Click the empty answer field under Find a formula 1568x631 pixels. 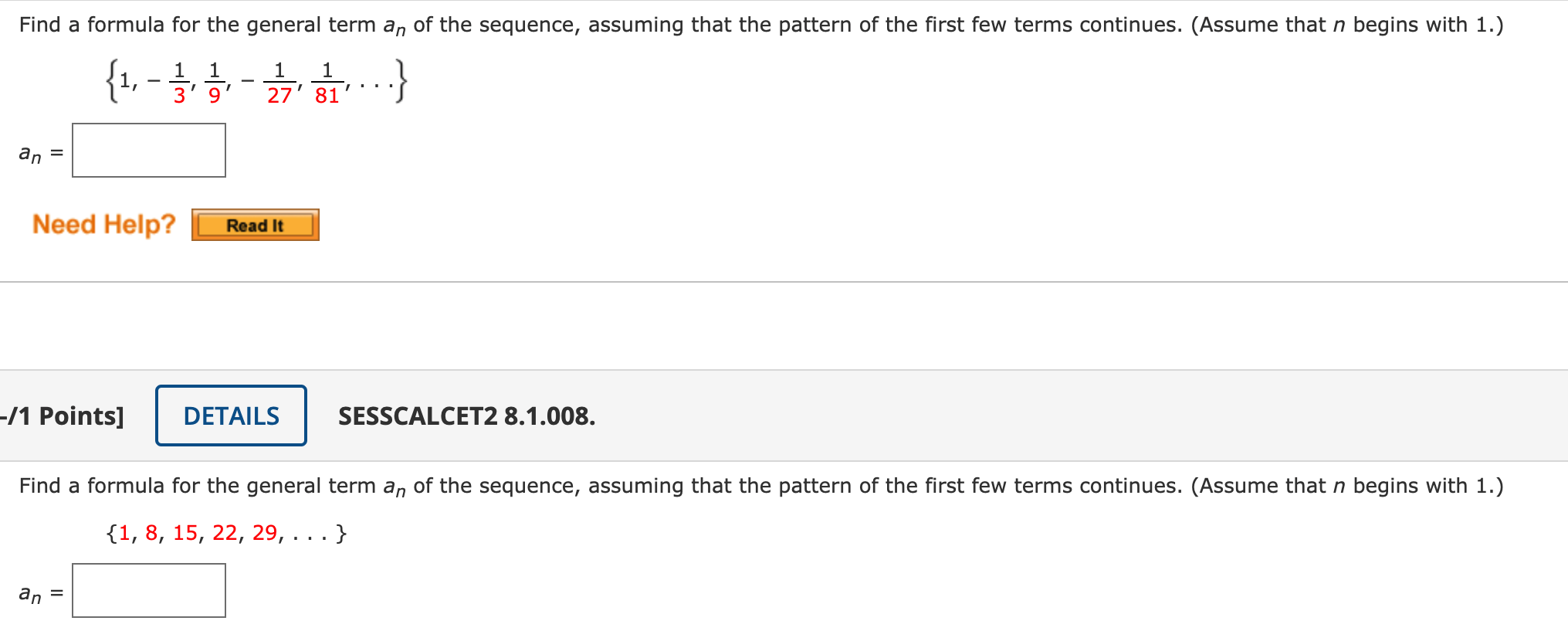point(148,150)
